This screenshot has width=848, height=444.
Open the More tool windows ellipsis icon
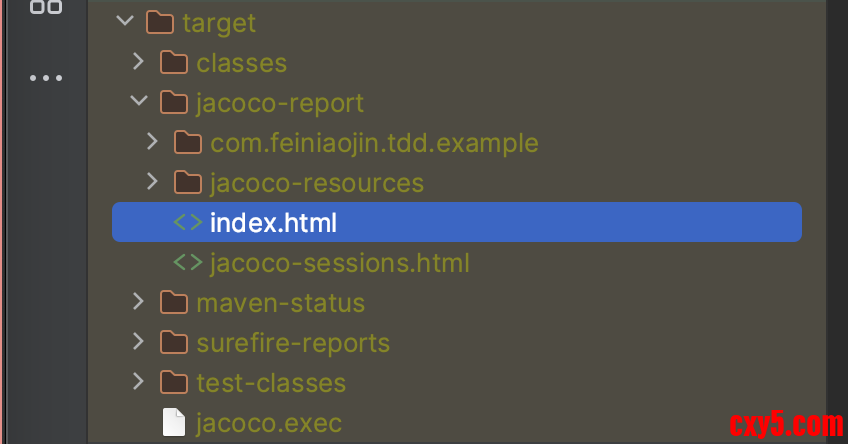[45, 78]
